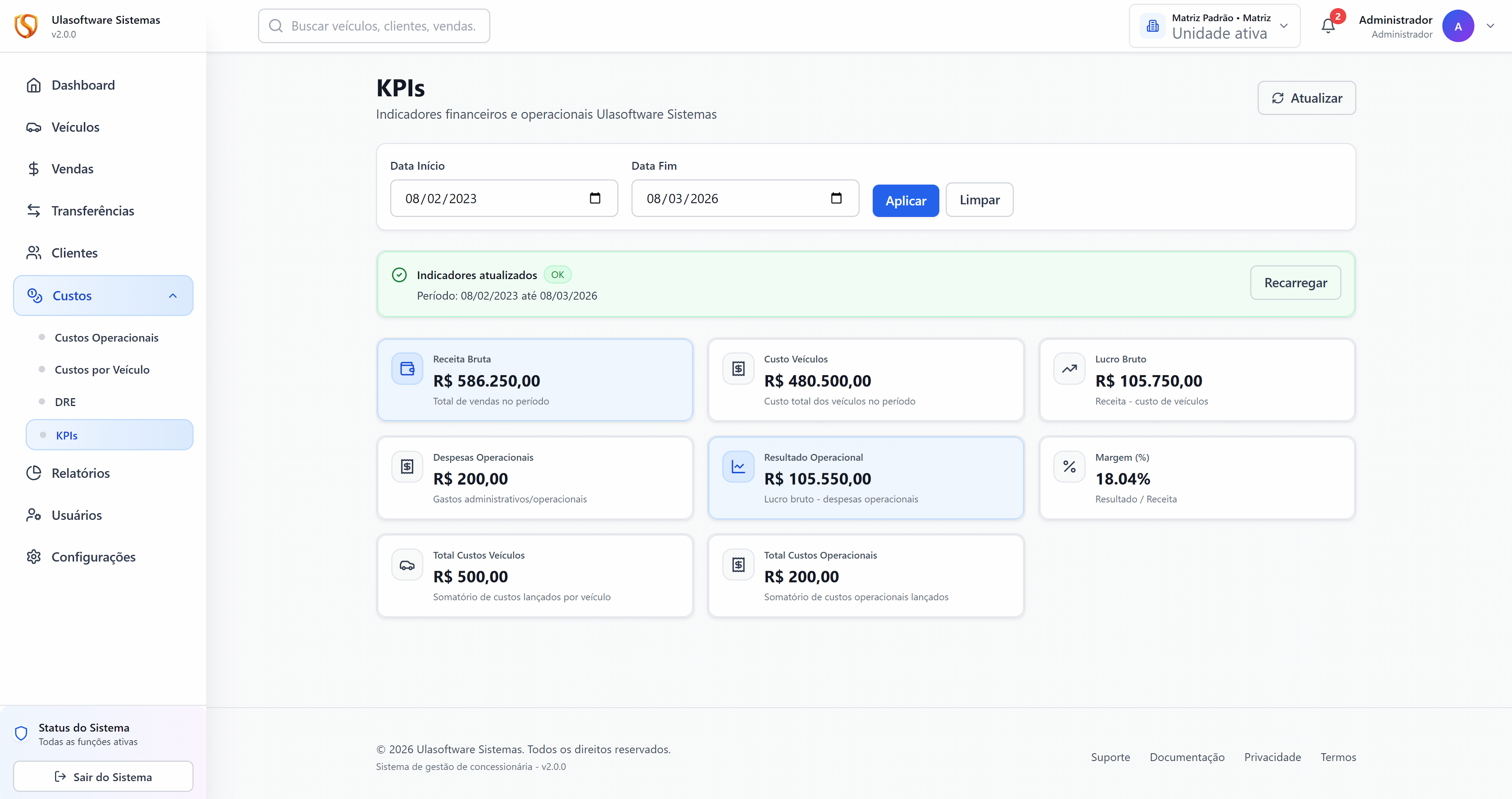Collapse the Custos section in sidebar
This screenshot has height=799, width=1512.
172,295
